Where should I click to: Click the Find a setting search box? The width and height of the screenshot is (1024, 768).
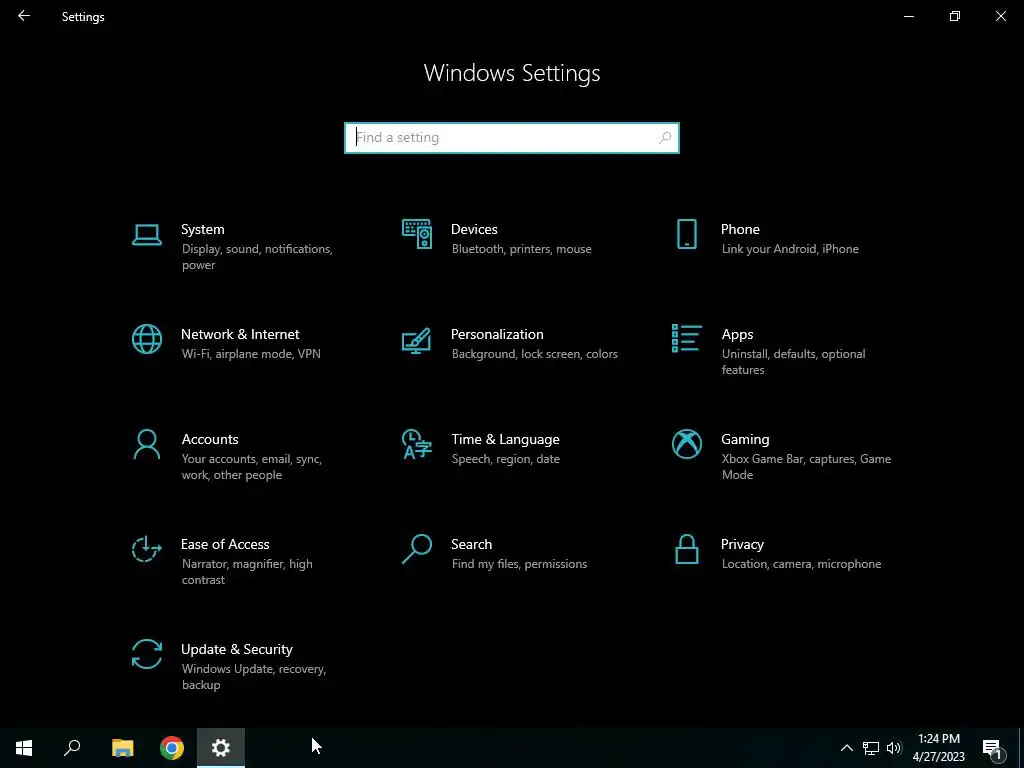[512, 138]
